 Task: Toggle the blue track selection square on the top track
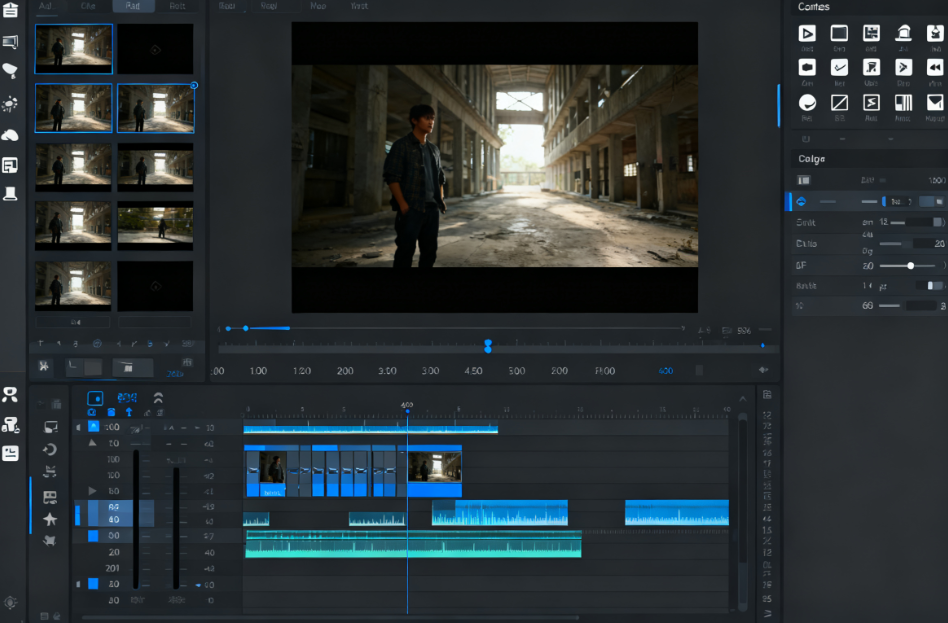coord(94,426)
